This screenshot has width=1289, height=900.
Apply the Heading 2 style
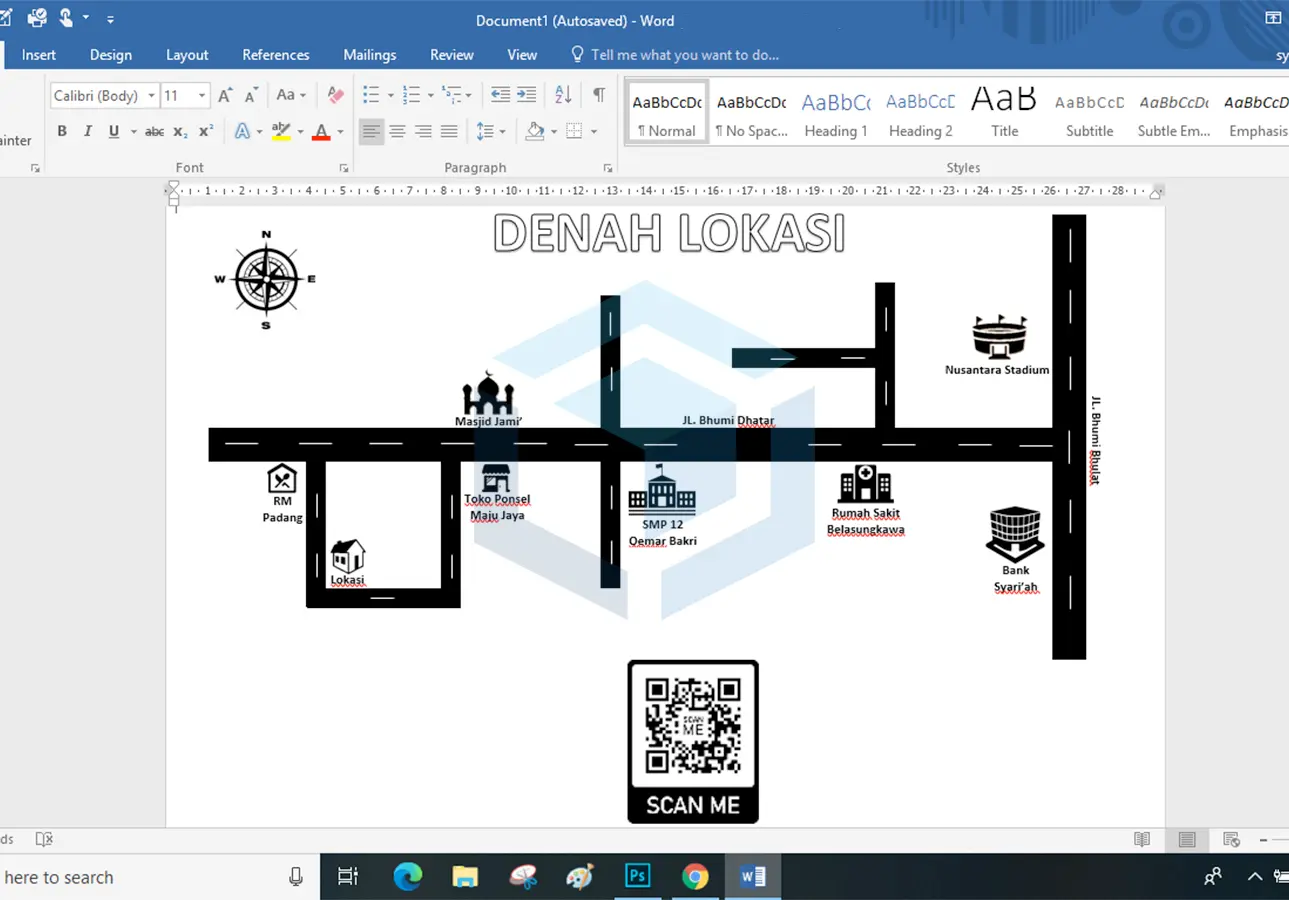point(921,113)
